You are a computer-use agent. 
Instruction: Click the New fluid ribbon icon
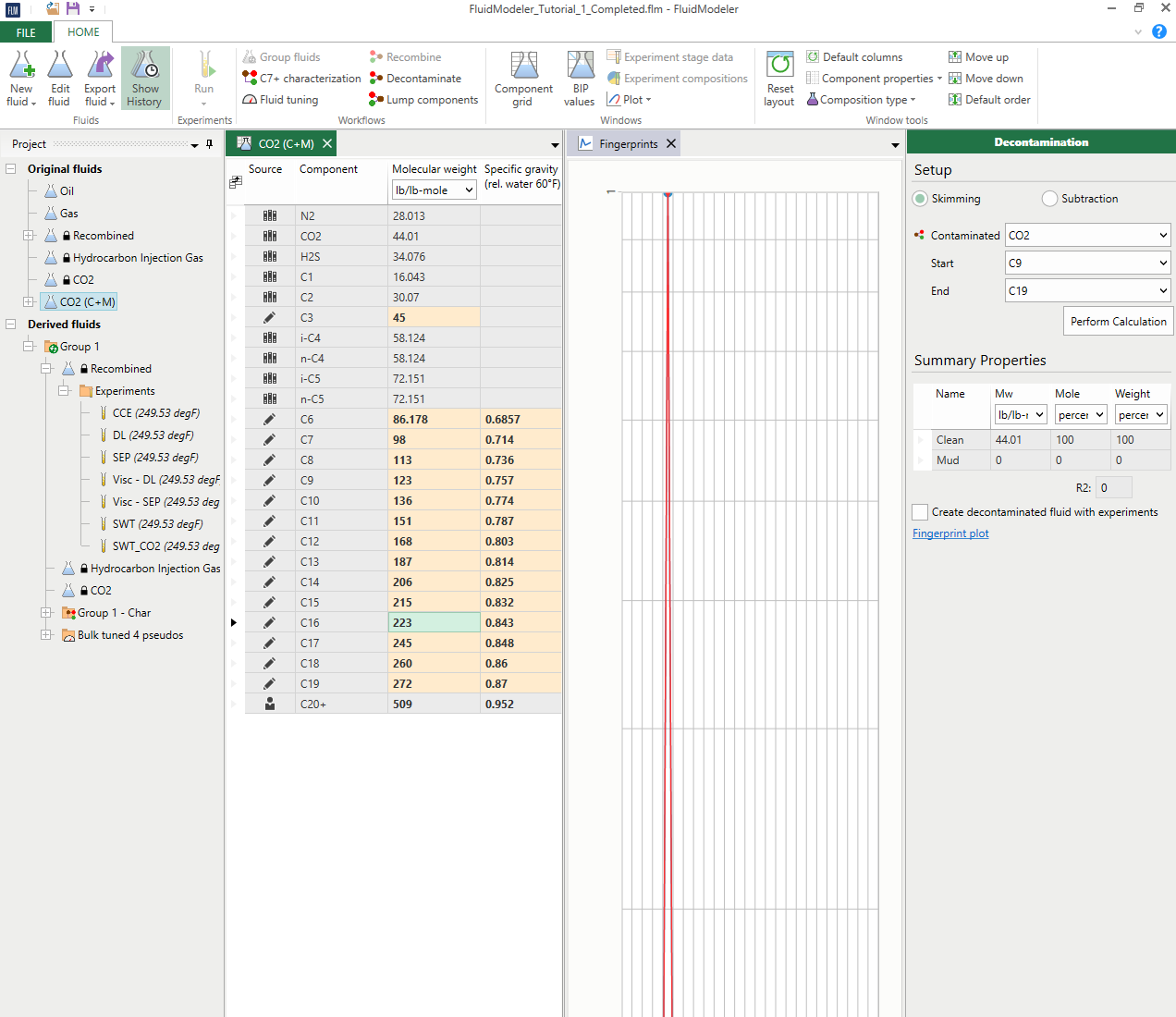tap(21, 79)
